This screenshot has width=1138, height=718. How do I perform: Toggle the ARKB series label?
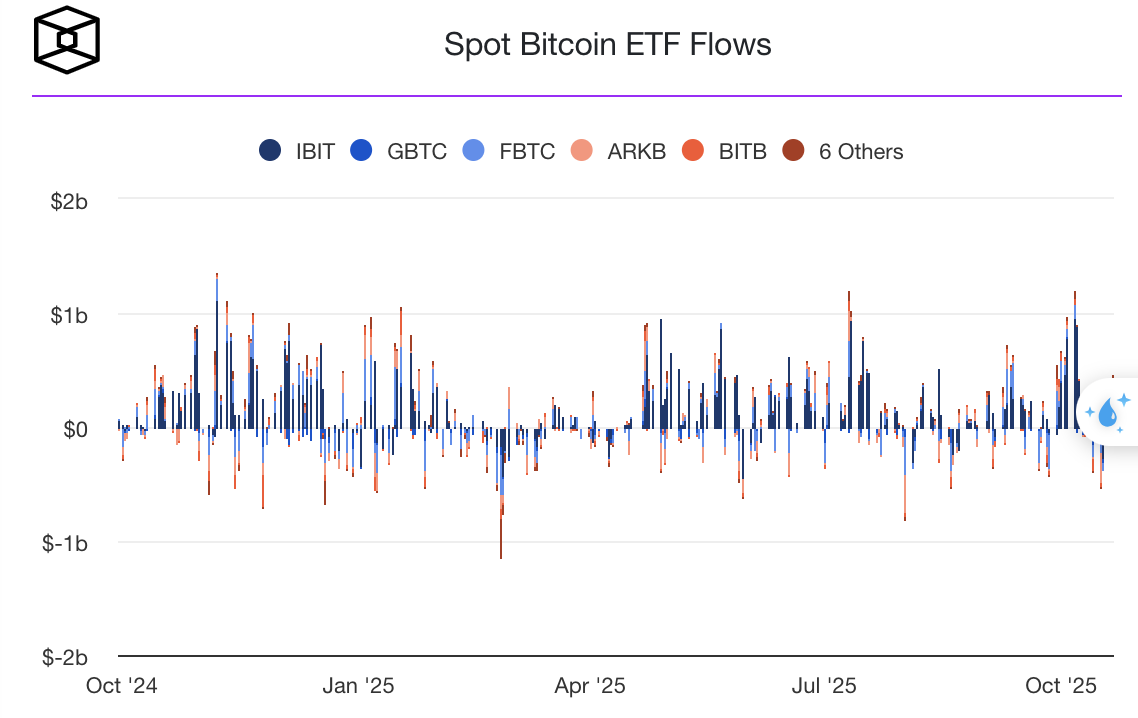[636, 152]
